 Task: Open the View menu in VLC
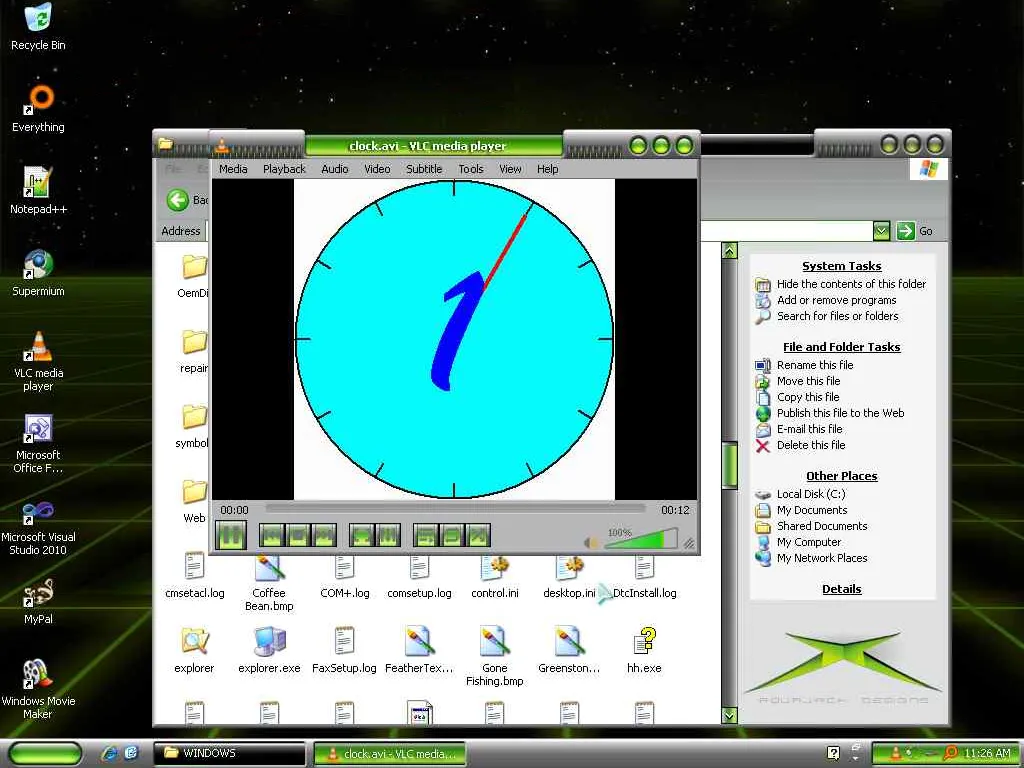point(510,169)
